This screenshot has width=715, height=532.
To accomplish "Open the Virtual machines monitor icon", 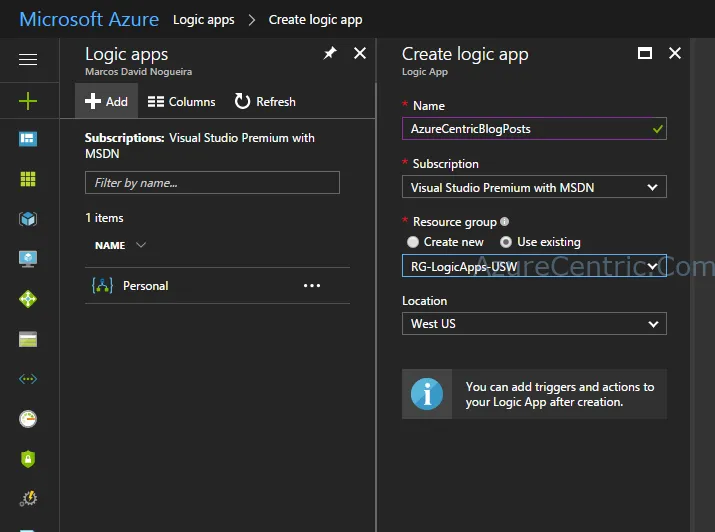I will tap(28, 259).
